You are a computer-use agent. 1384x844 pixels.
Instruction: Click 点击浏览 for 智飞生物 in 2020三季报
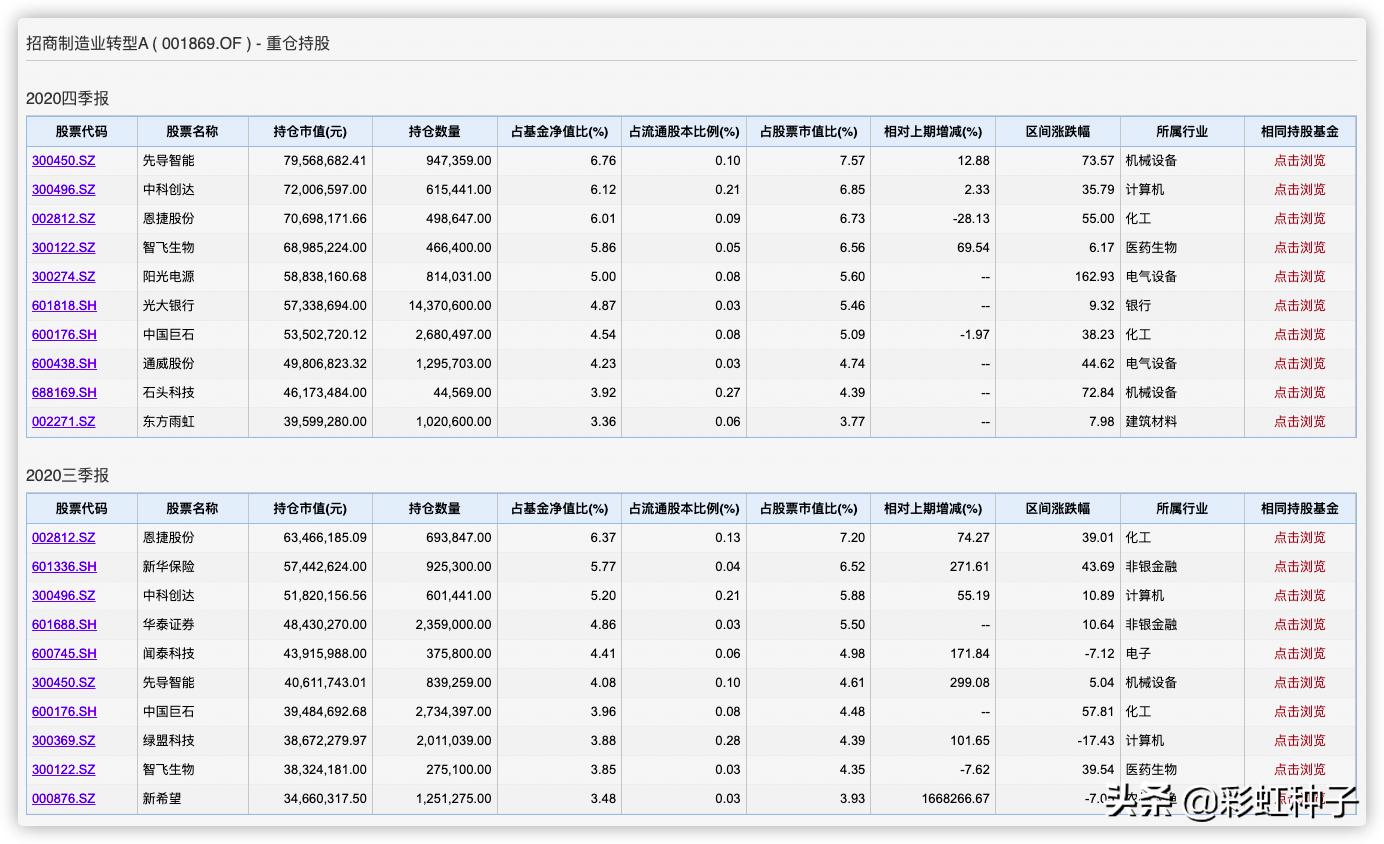[1299, 769]
